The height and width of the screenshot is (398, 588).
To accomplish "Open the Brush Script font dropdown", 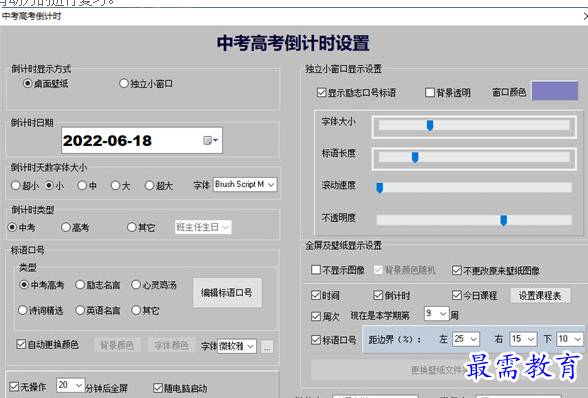I will pyautogui.click(x=245, y=185).
